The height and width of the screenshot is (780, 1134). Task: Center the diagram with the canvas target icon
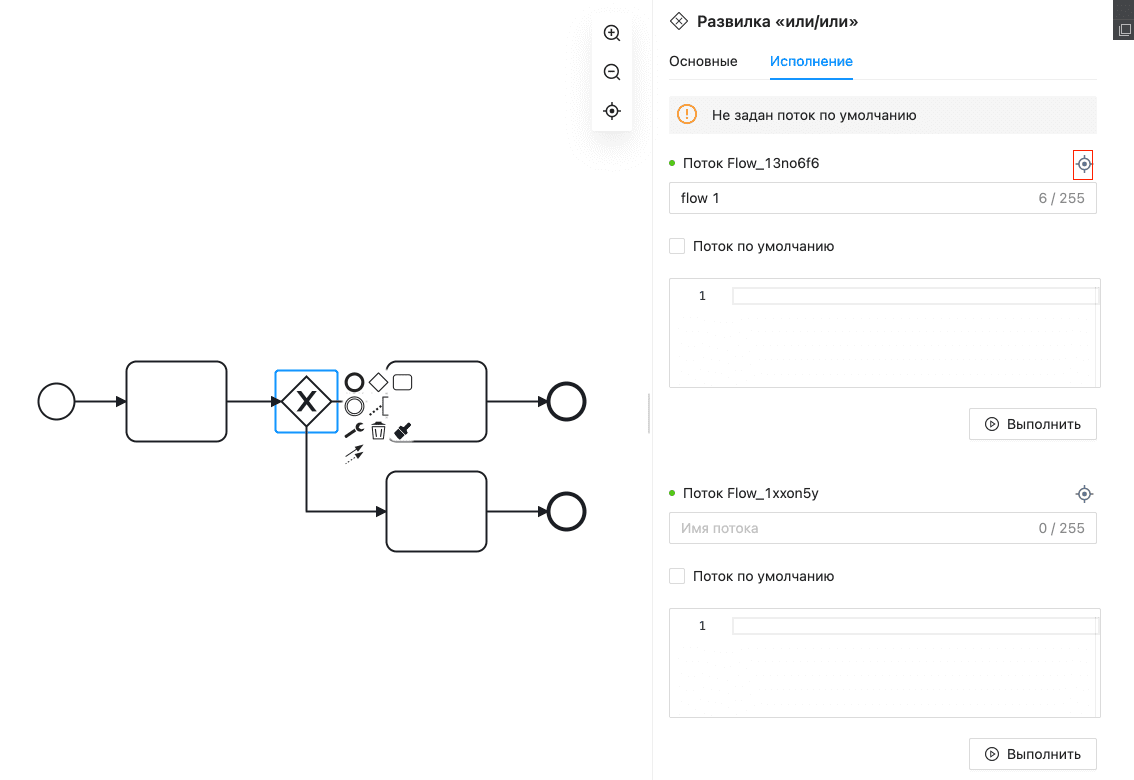[612, 111]
